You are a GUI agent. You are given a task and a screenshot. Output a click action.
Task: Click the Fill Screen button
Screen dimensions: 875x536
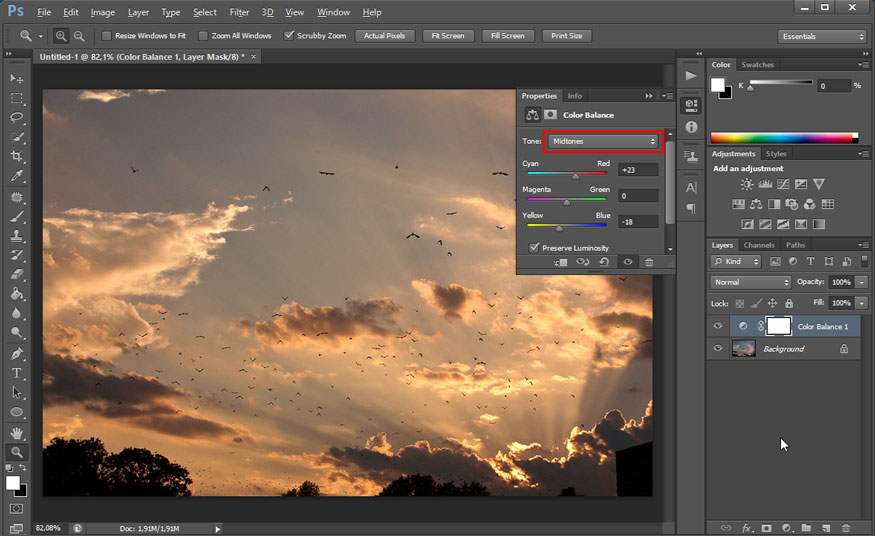(508, 36)
